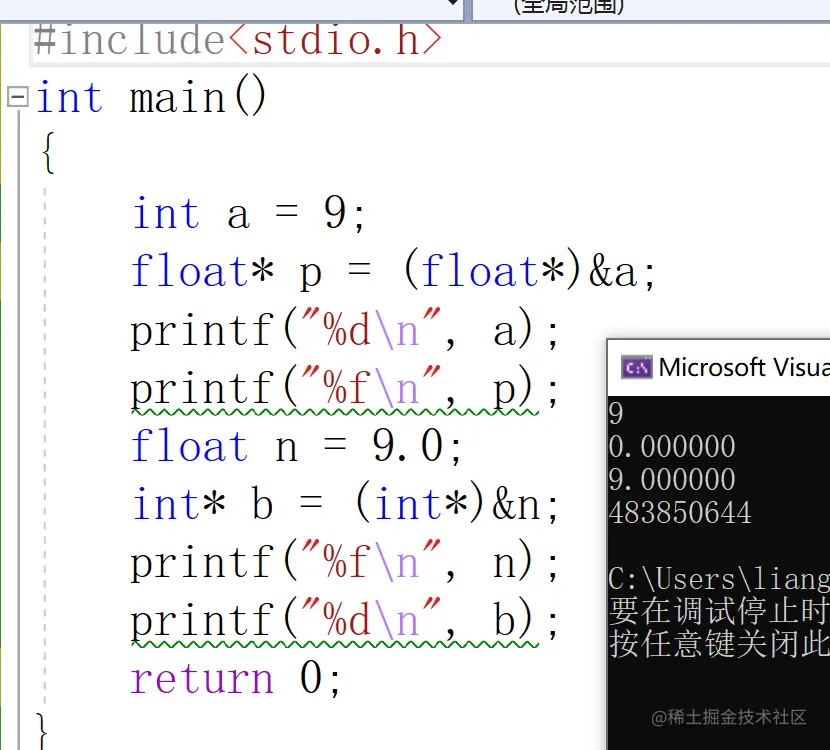Click the 'int main()' declaration
The height and width of the screenshot is (750, 830).
tap(151, 97)
